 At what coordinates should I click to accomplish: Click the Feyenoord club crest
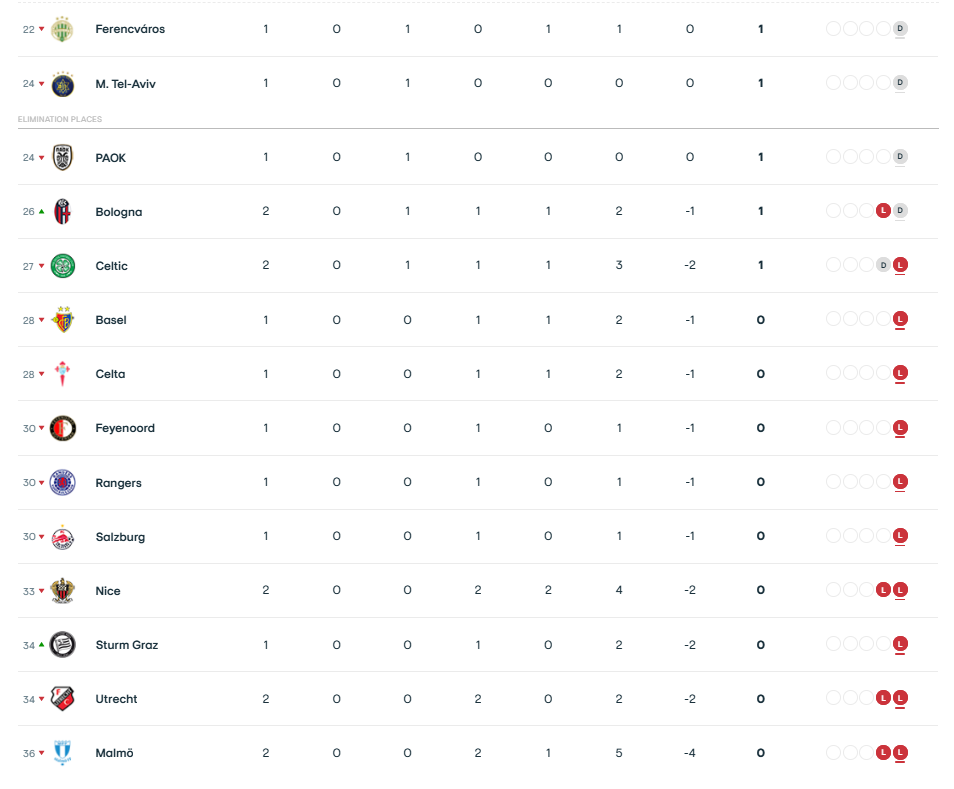(x=63, y=428)
